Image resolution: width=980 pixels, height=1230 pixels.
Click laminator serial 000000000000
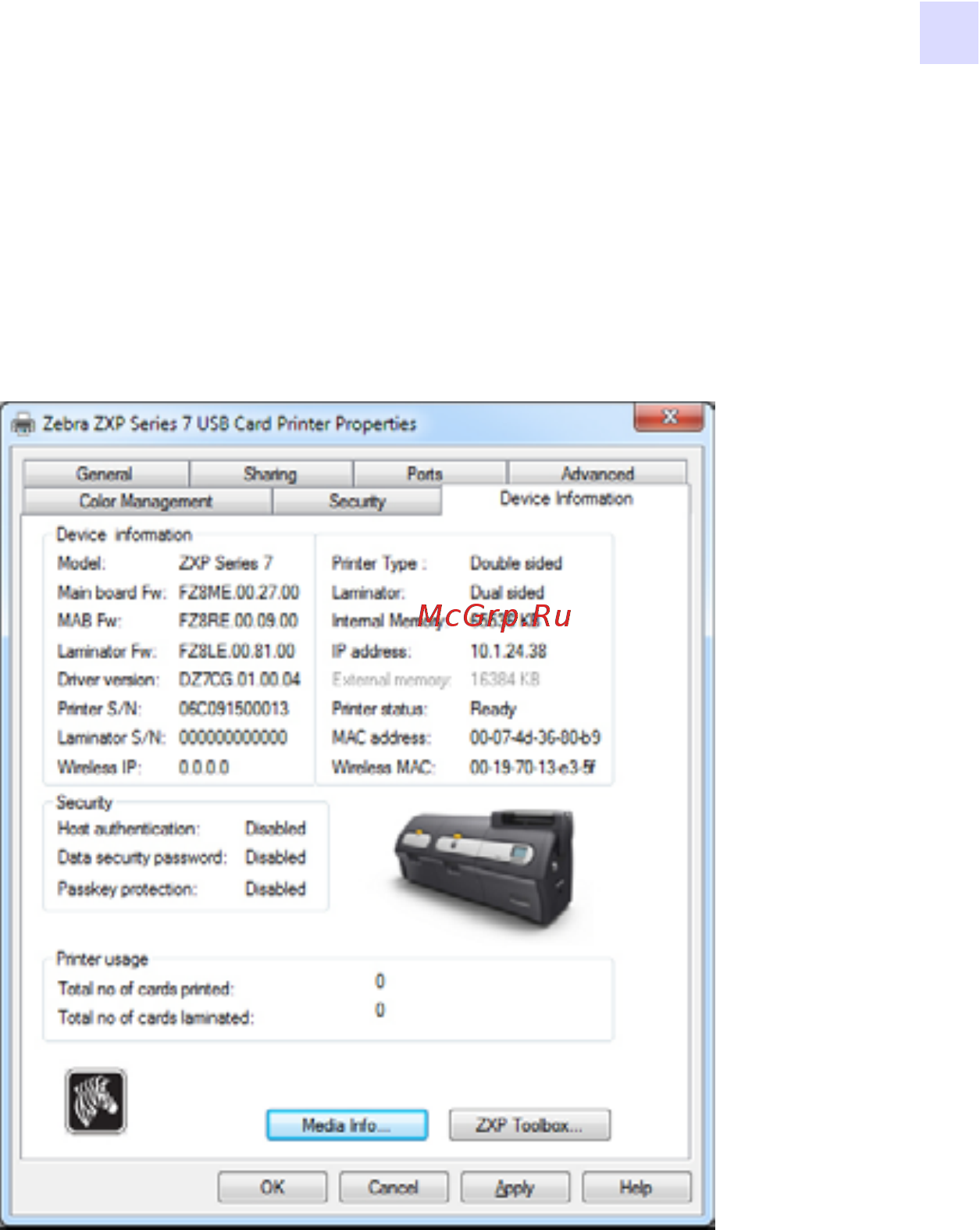(x=233, y=737)
